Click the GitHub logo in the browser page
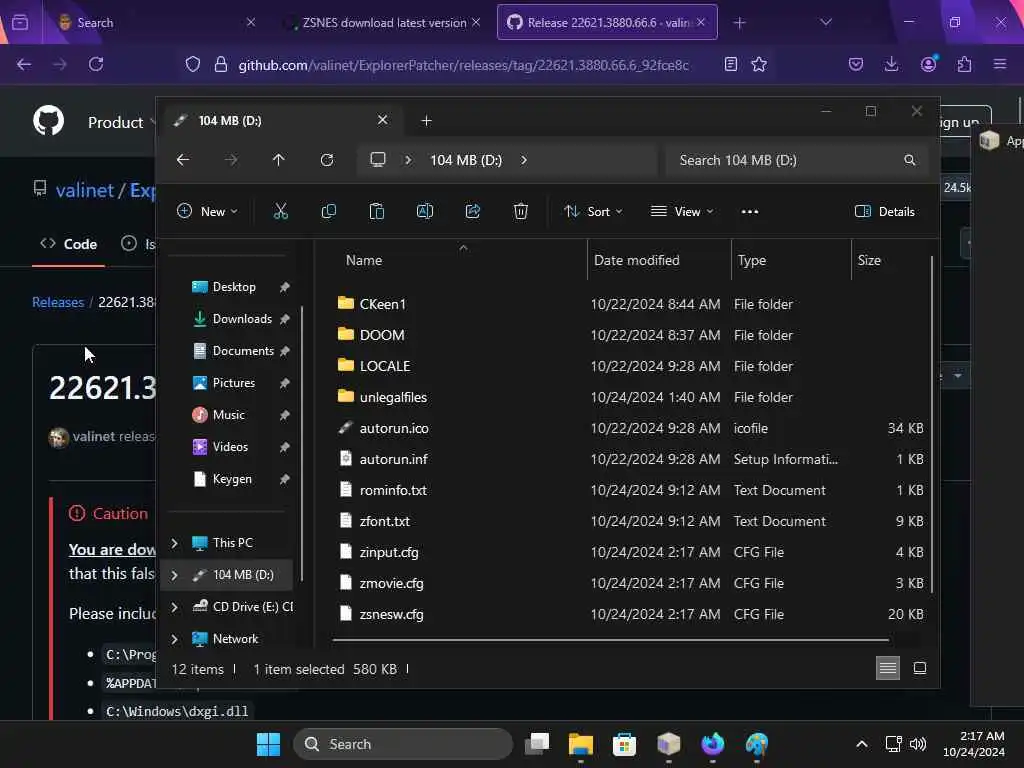The width and height of the screenshot is (1024, 768). tap(49, 121)
